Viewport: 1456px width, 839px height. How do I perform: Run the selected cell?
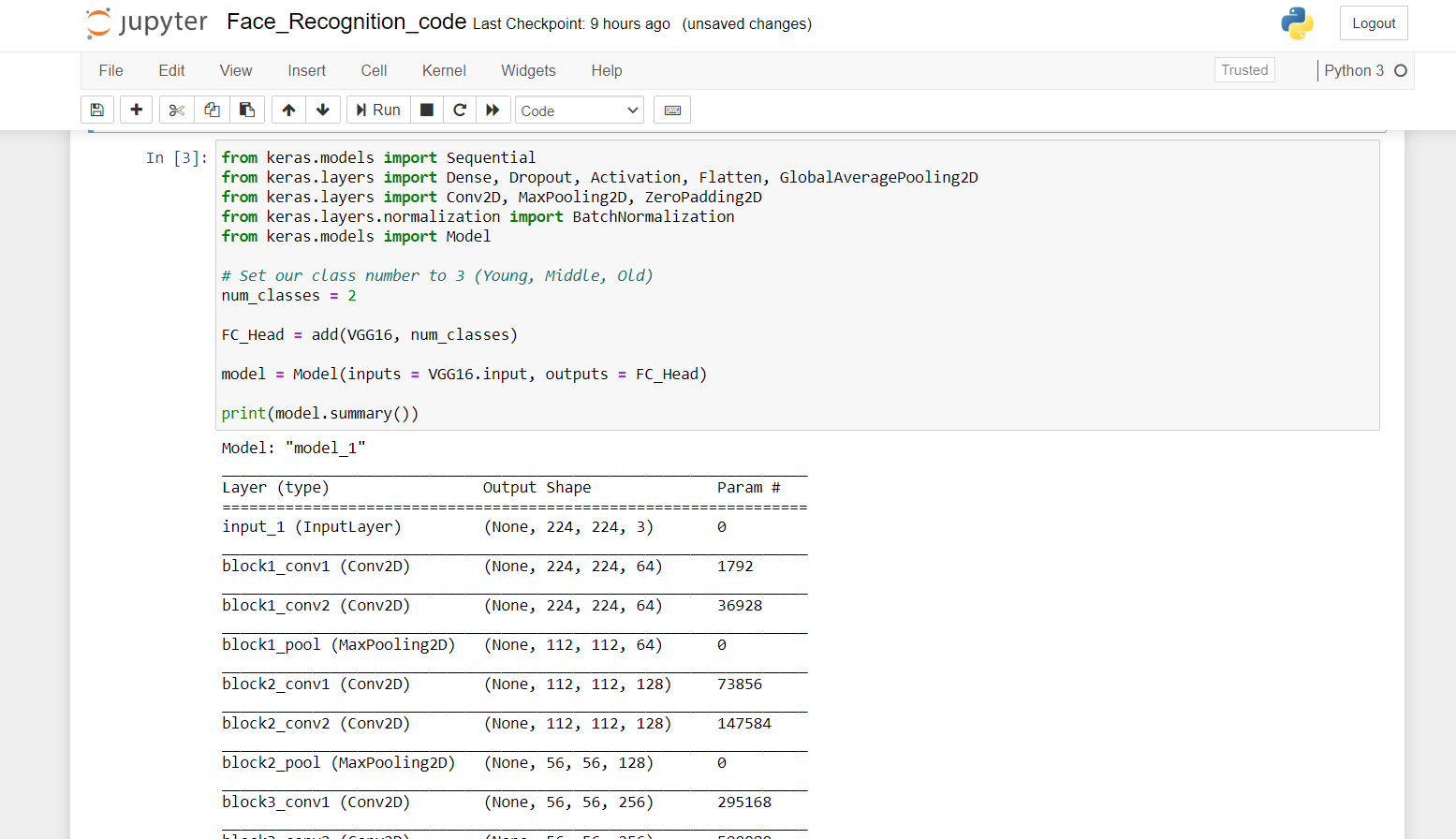[x=377, y=110]
